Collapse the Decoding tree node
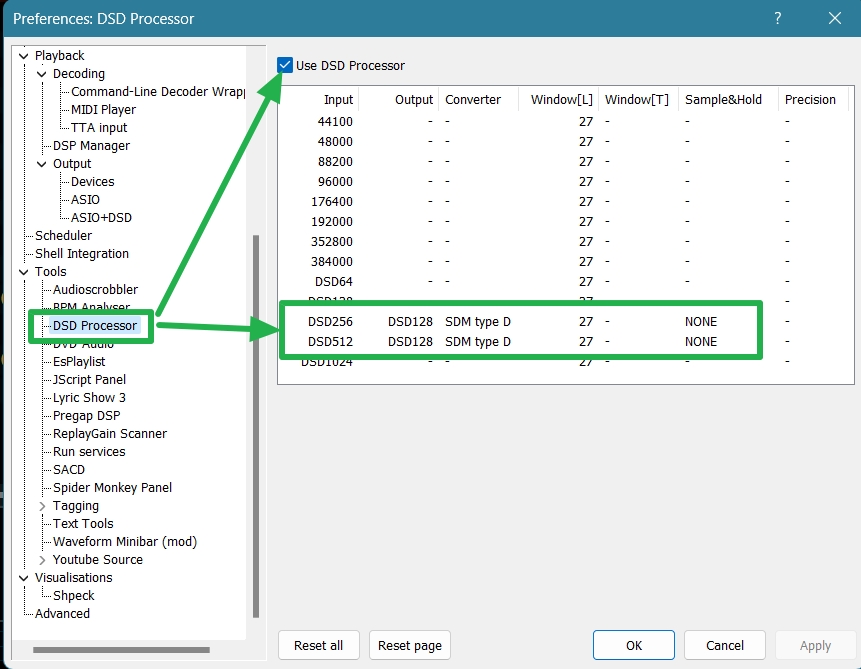The height and width of the screenshot is (669, 861). pyautogui.click(x=42, y=74)
